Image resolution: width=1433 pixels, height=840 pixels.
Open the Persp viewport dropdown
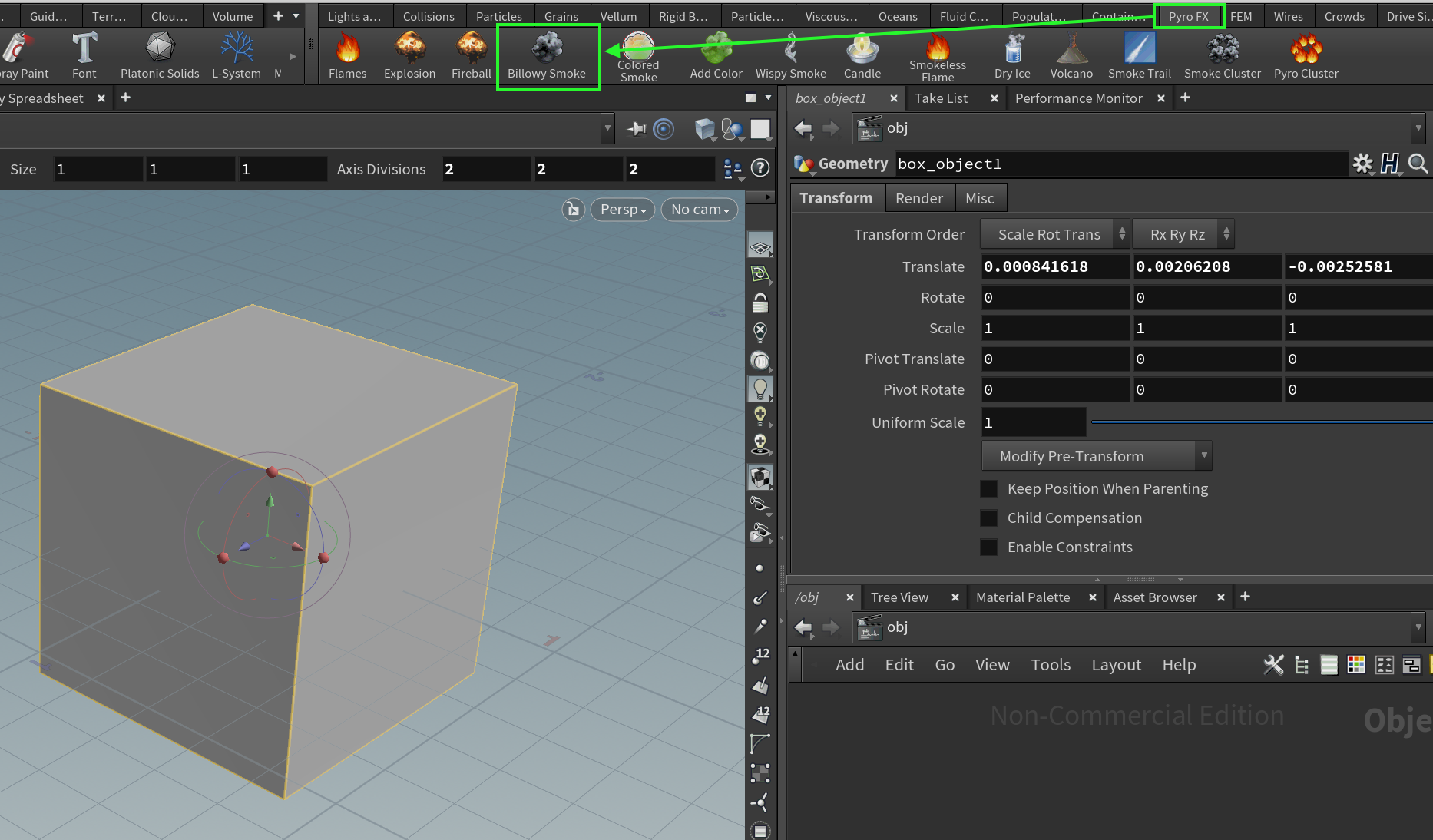click(x=622, y=209)
